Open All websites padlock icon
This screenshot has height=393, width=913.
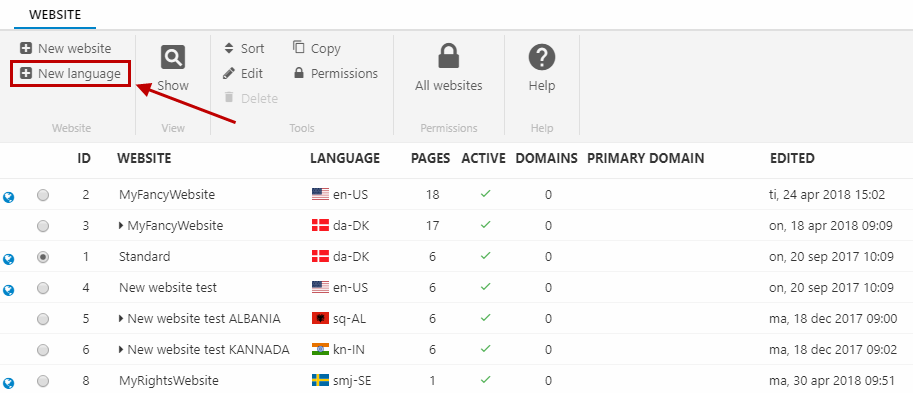[449, 56]
